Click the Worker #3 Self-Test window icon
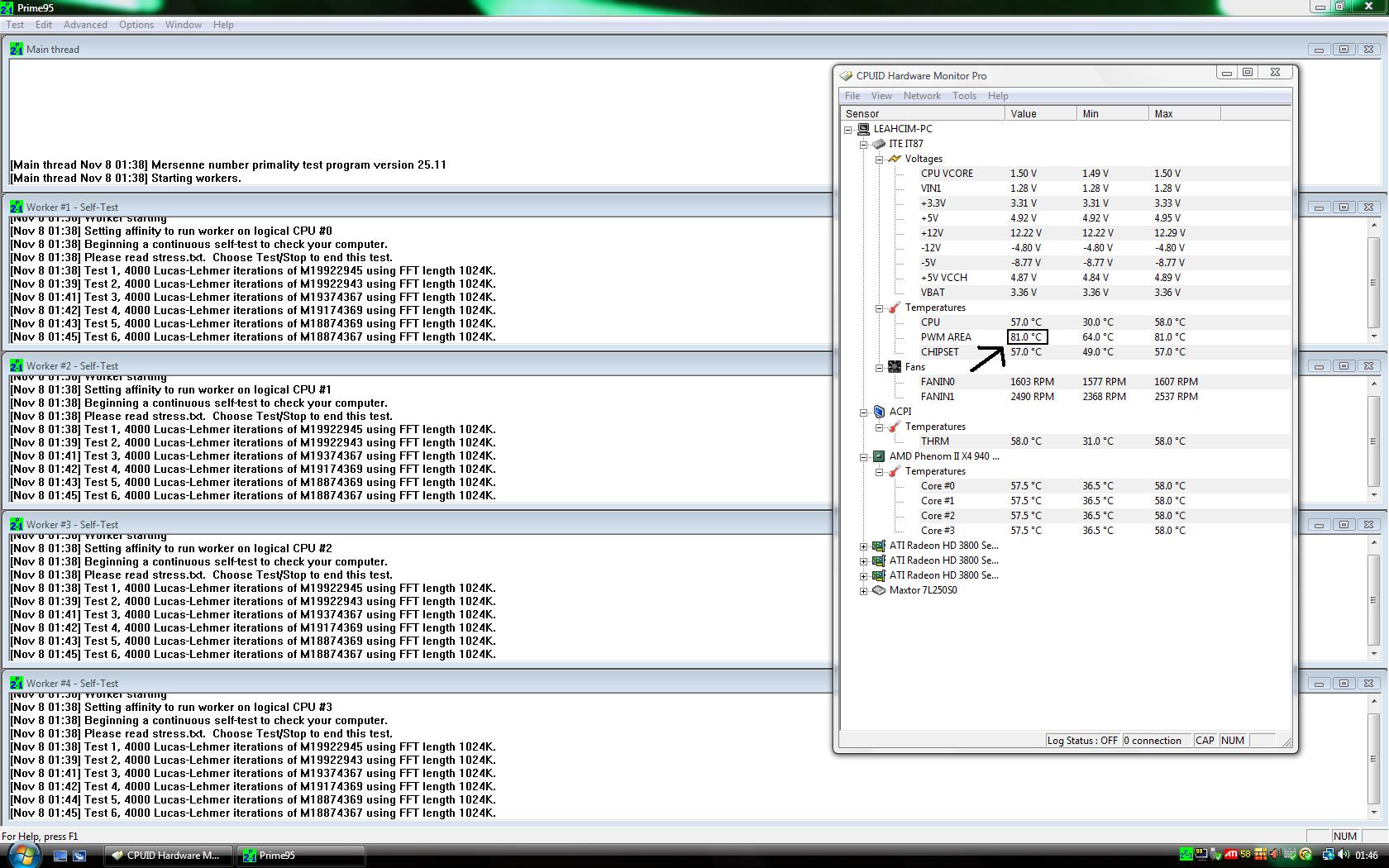1389x868 pixels. [x=17, y=524]
